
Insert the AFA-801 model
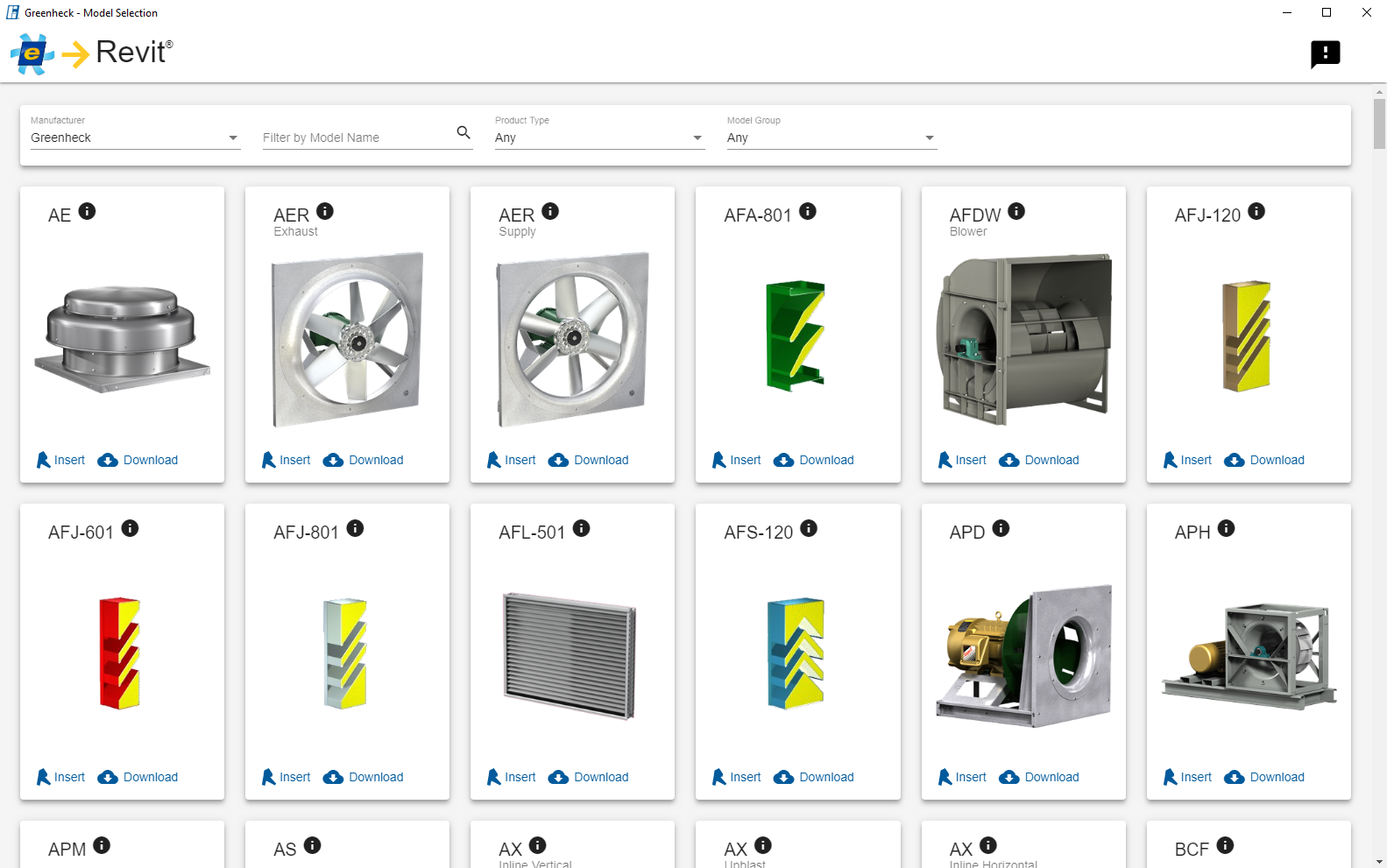pos(736,460)
